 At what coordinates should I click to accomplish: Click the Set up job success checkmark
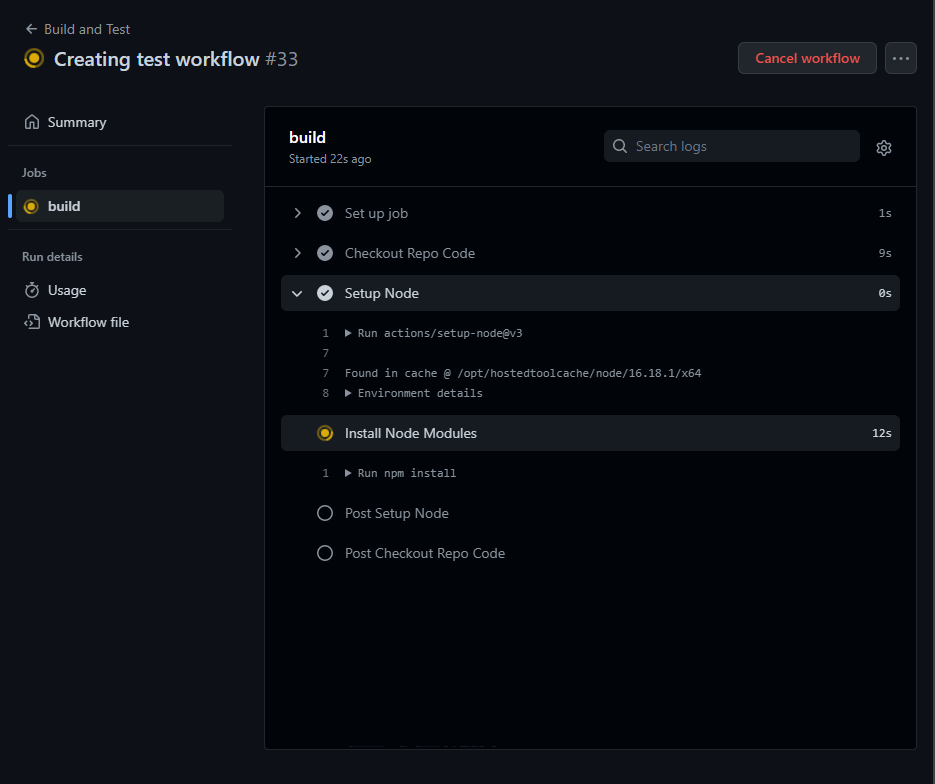coord(325,213)
